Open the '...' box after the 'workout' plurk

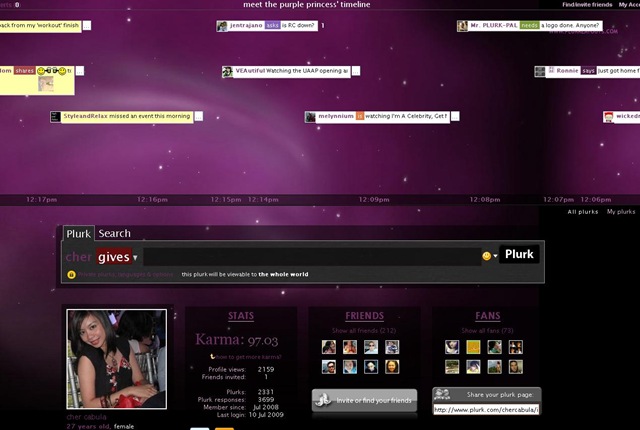[x=87, y=26]
